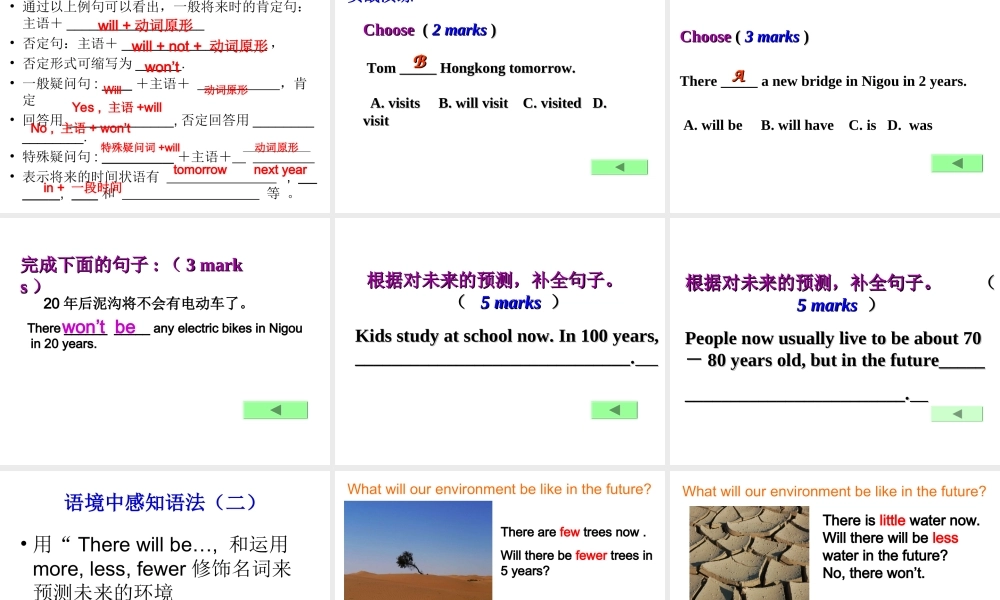Viewport: 1000px width, 600px height.
Task: Open the desert tree photo
Action: (x=418, y=550)
